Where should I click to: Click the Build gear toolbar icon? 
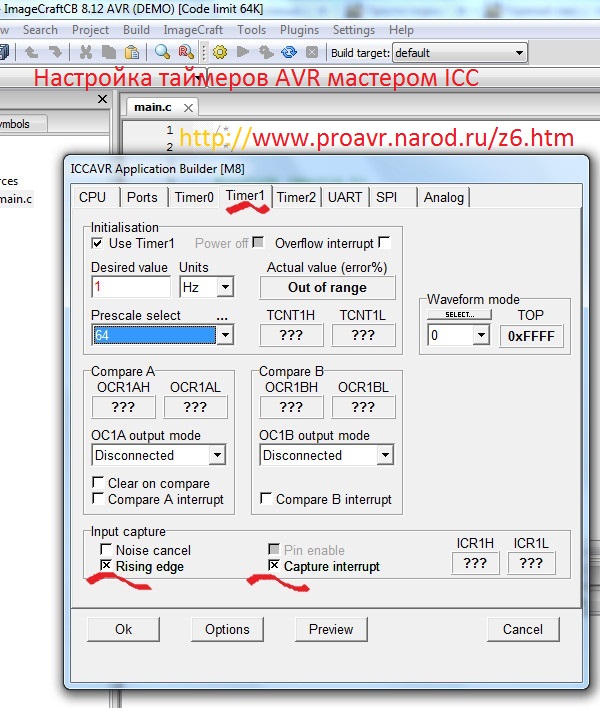click(220, 52)
